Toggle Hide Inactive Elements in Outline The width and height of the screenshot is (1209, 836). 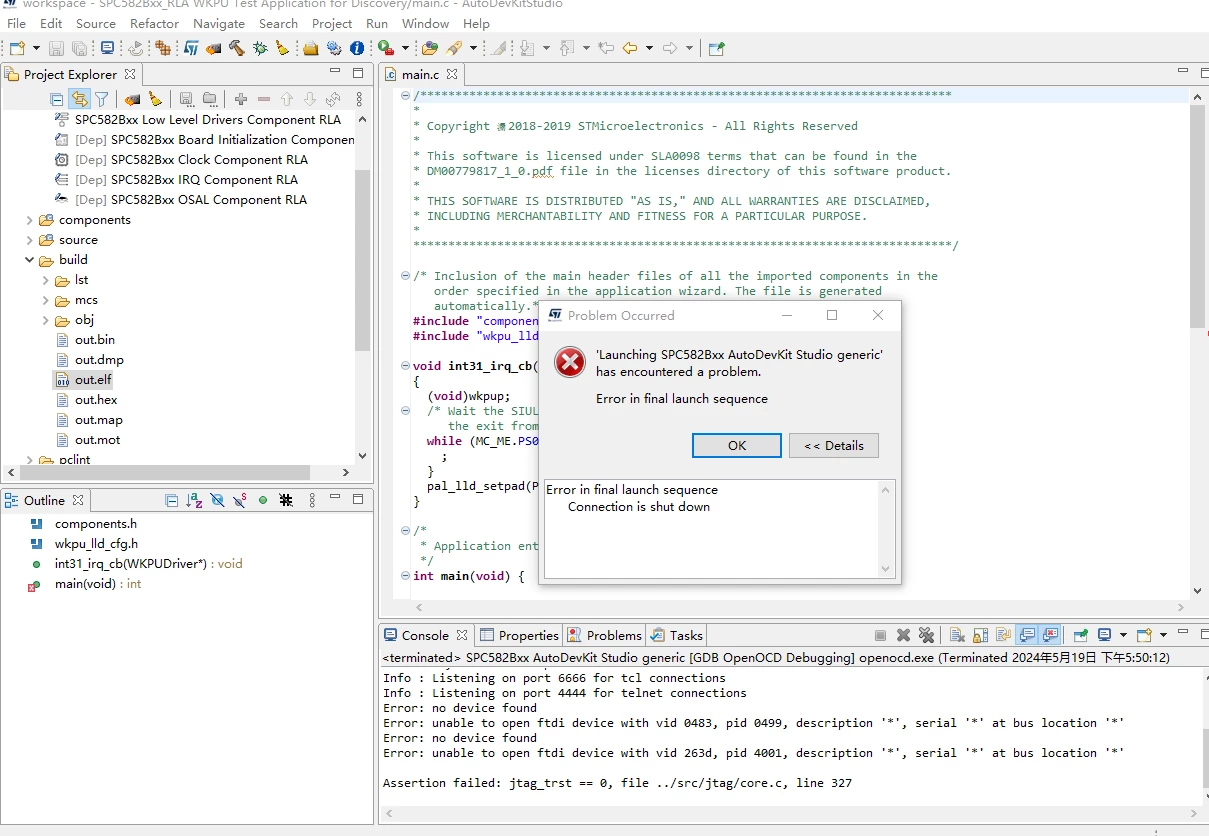pyautogui.click(x=286, y=500)
